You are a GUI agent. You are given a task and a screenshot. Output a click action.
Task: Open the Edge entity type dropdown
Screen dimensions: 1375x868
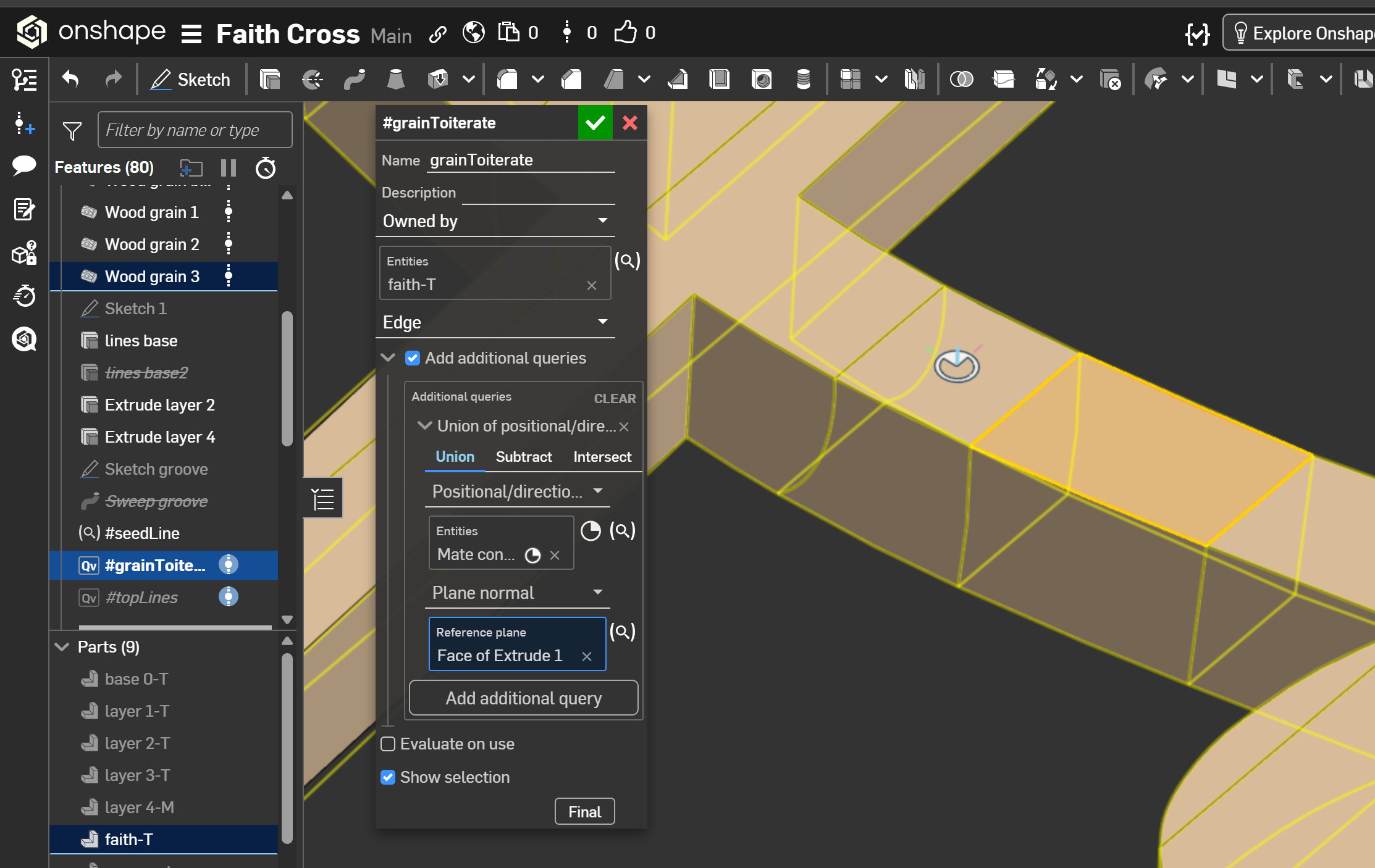pyautogui.click(x=495, y=322)
